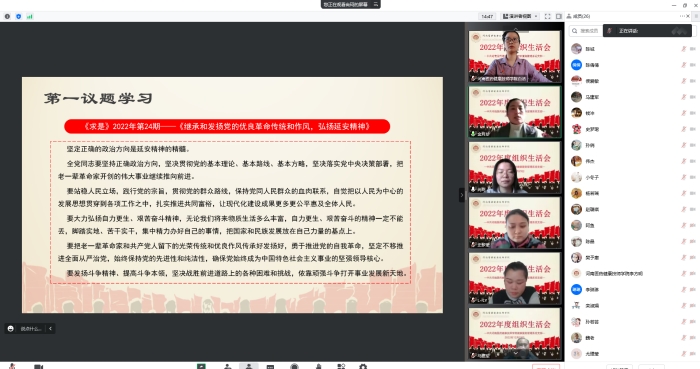Collapse the video strip with the side arrow
The image size is (700, 369).
click(x=462, y=195)
